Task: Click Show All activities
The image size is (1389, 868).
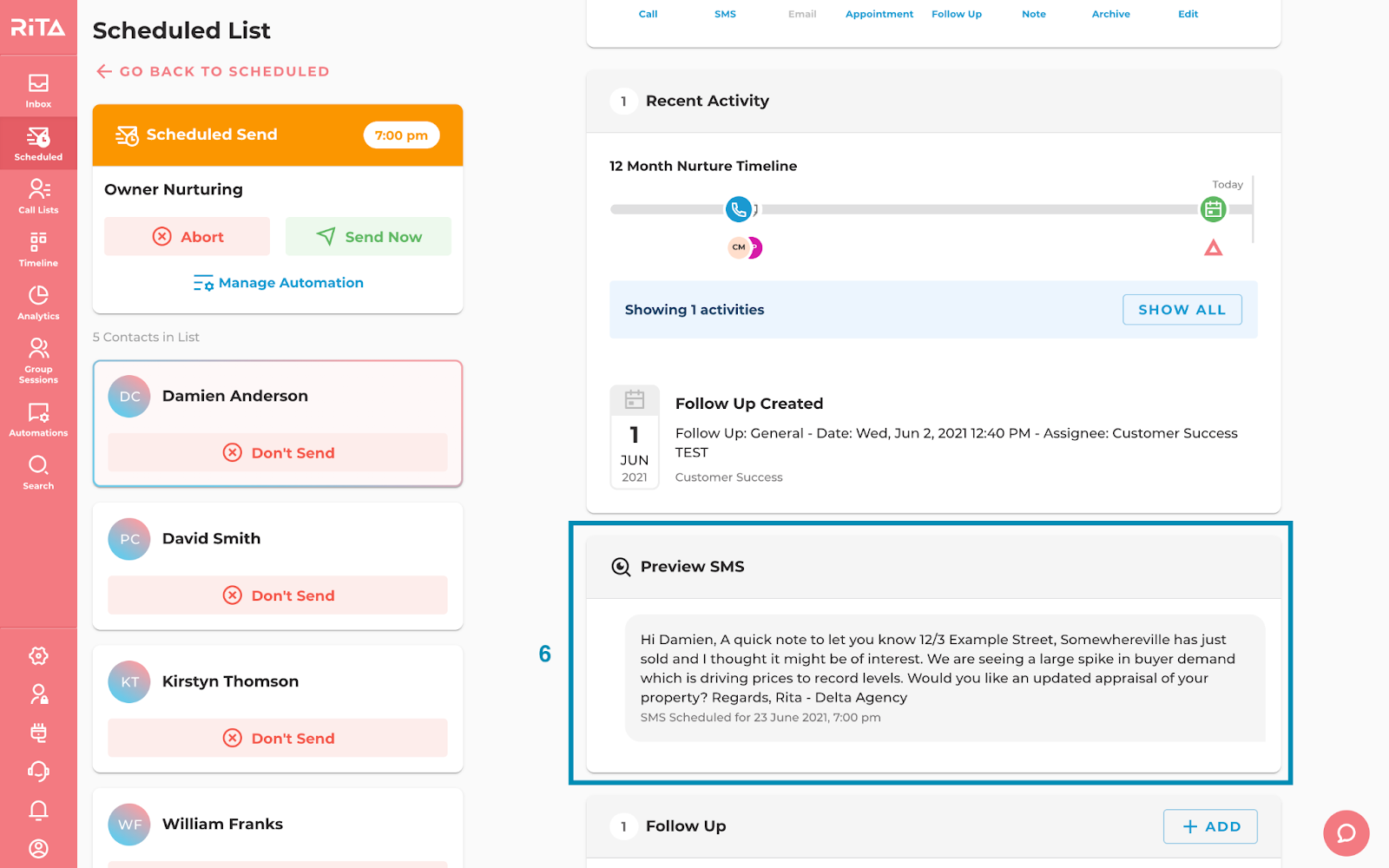Action: [1182, 310]
